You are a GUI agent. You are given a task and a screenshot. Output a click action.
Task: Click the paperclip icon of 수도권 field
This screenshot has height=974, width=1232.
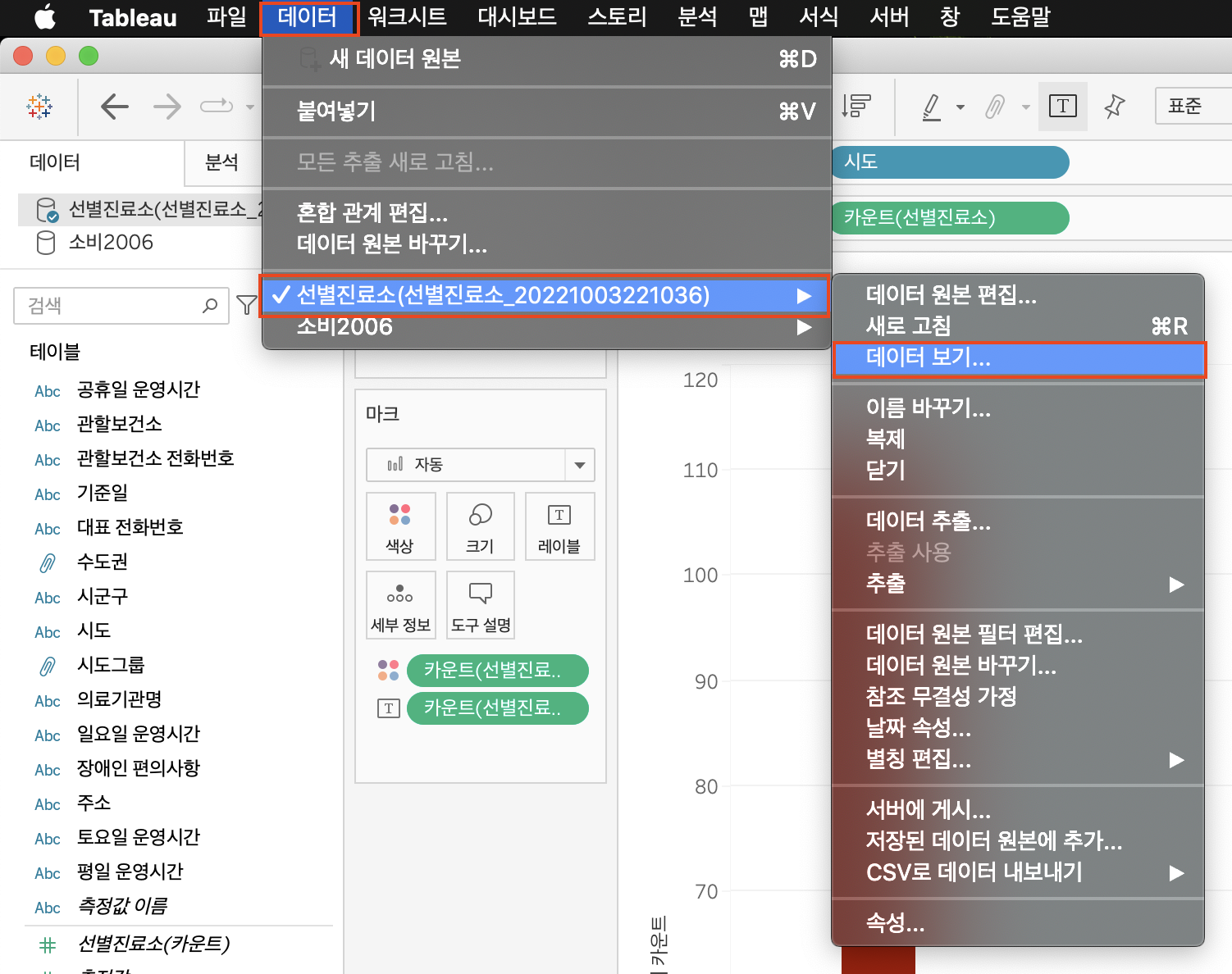[48, 562]
